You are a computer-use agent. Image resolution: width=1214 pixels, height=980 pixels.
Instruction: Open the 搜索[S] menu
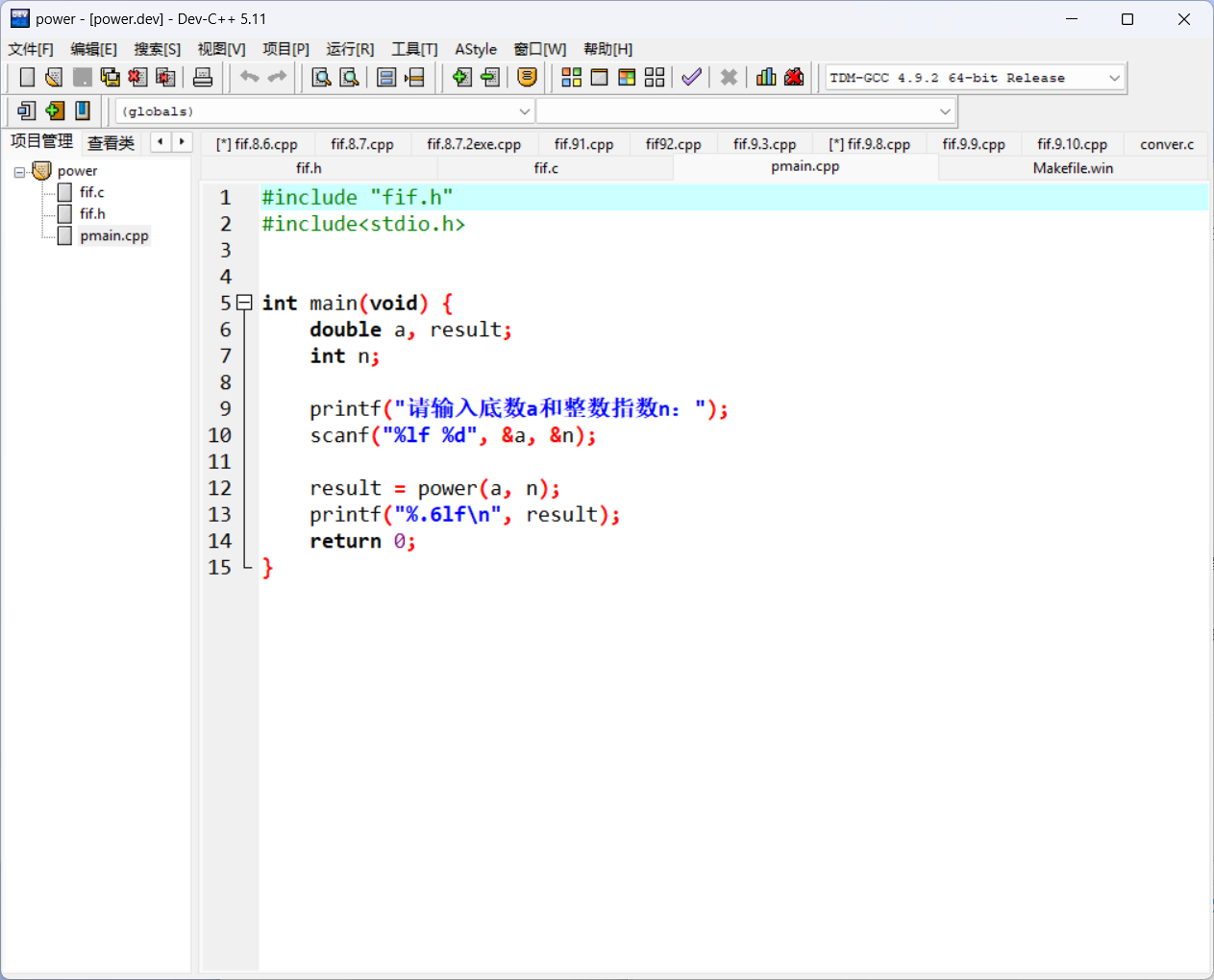[157, 49]
